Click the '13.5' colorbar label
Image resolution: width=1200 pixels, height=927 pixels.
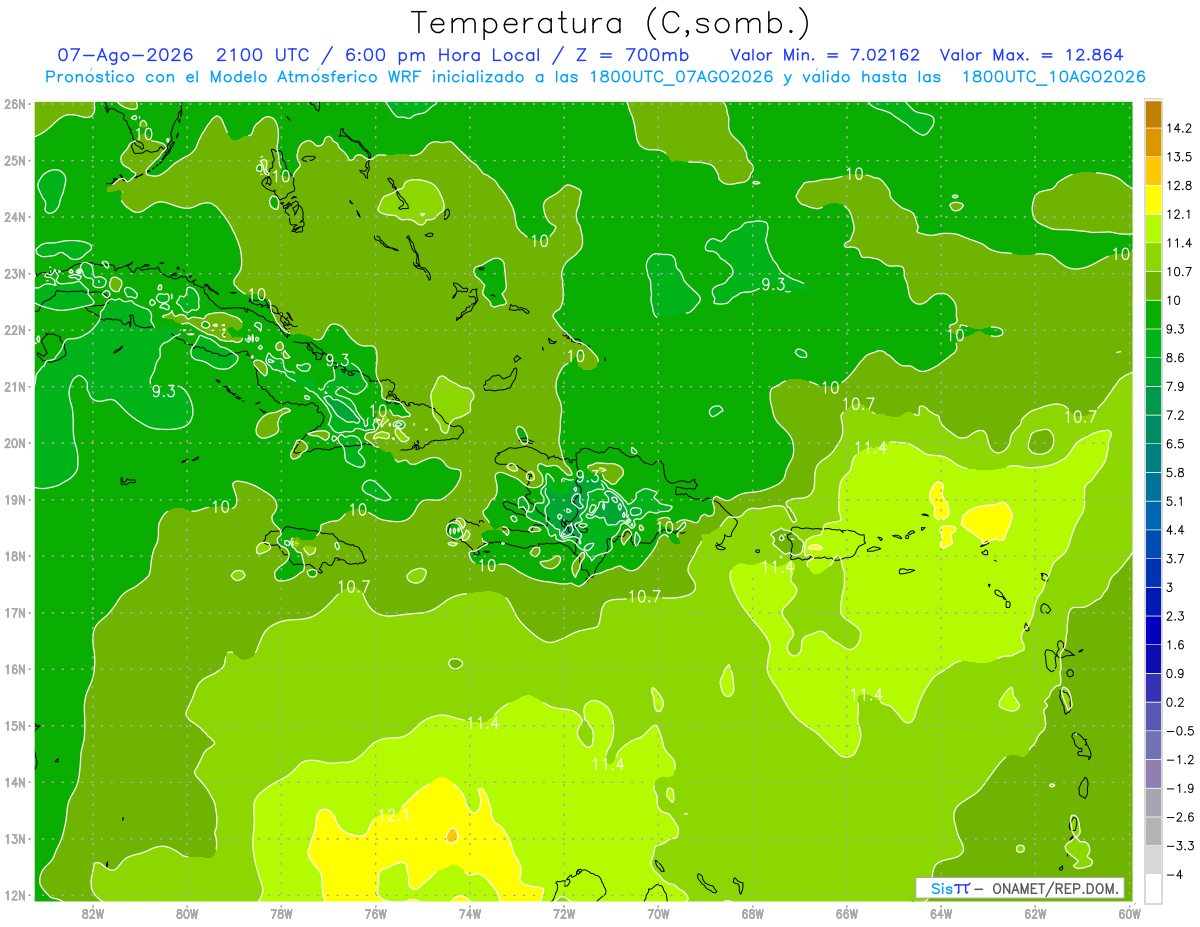pyautogui.click(x=1178, y=157)
